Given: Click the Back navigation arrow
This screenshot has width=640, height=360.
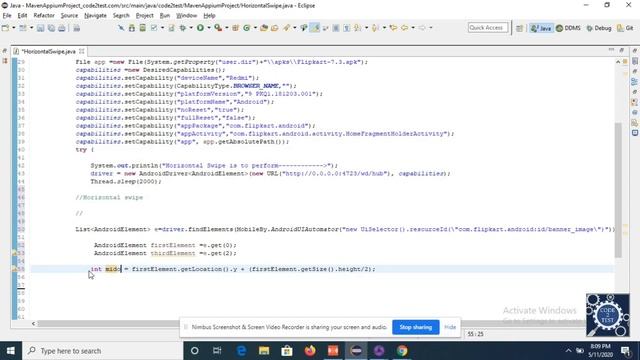Looking at the screenshot, I should pyautogui.click(x=404, y=28).
